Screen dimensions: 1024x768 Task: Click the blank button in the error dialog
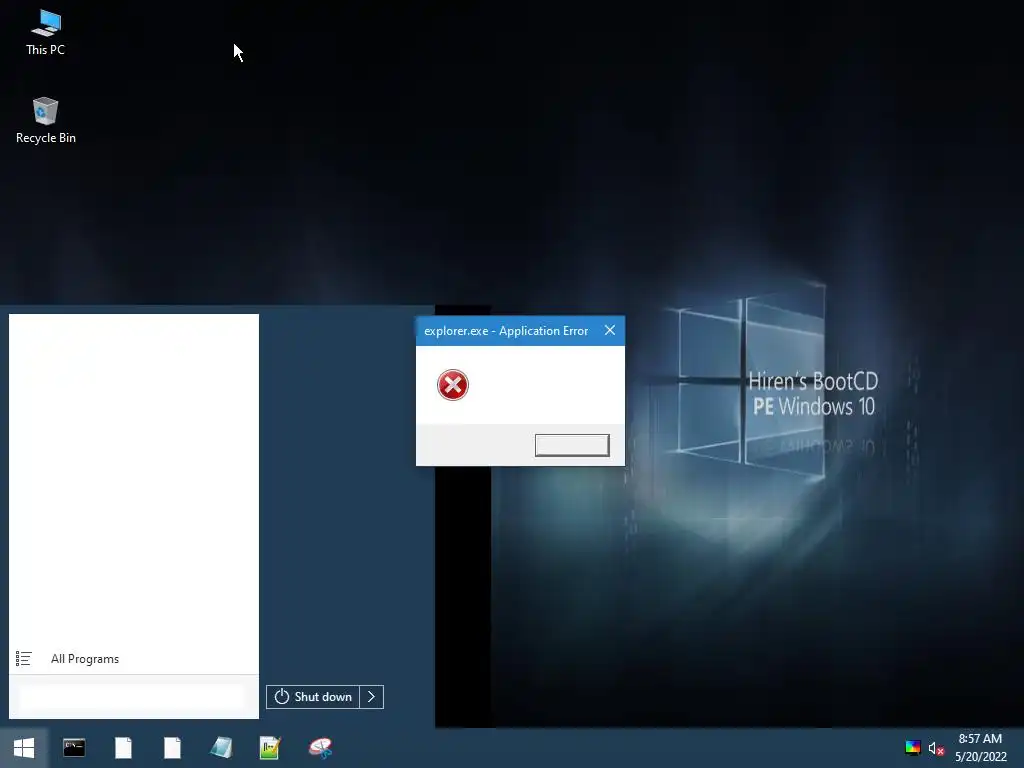tap(572, 445)
